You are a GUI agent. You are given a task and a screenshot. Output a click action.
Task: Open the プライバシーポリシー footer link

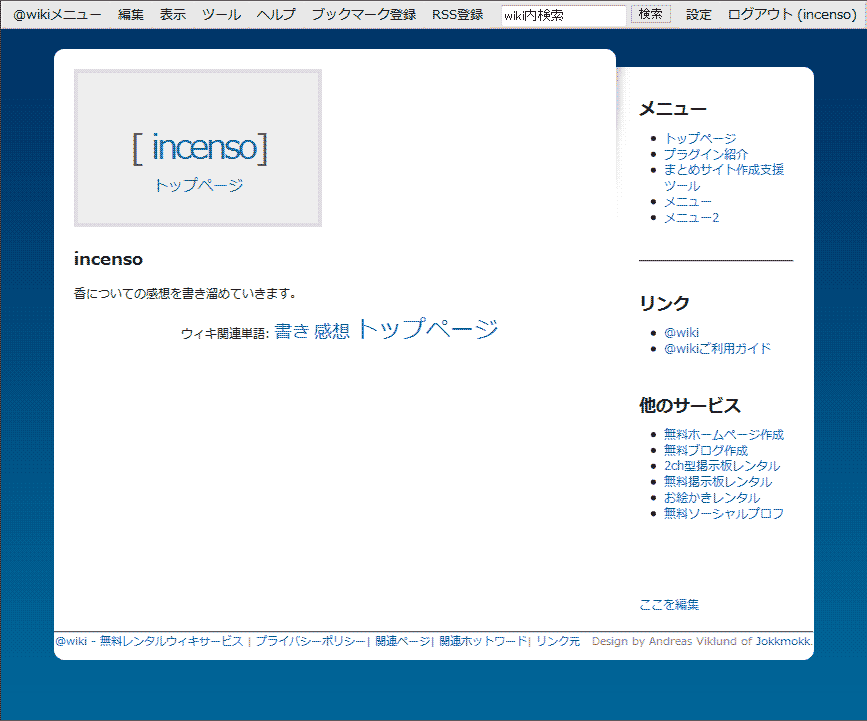click(x=308, y=641)
